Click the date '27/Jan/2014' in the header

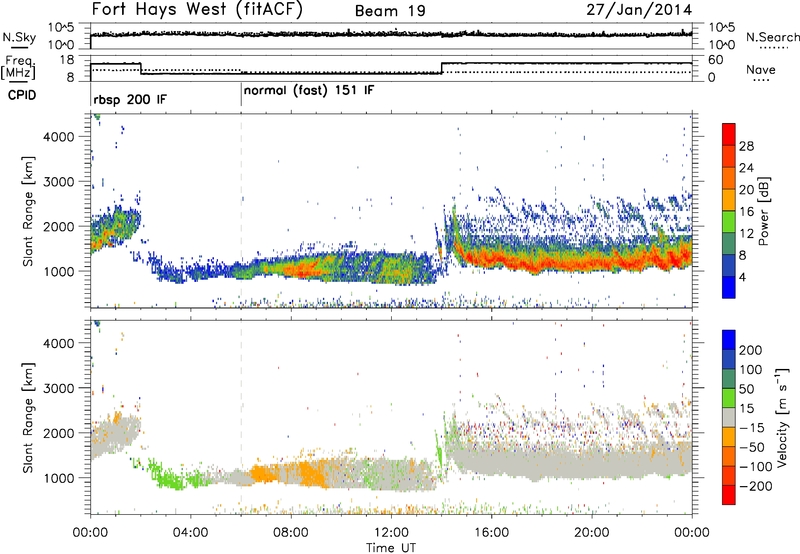(x=639, y=9)
